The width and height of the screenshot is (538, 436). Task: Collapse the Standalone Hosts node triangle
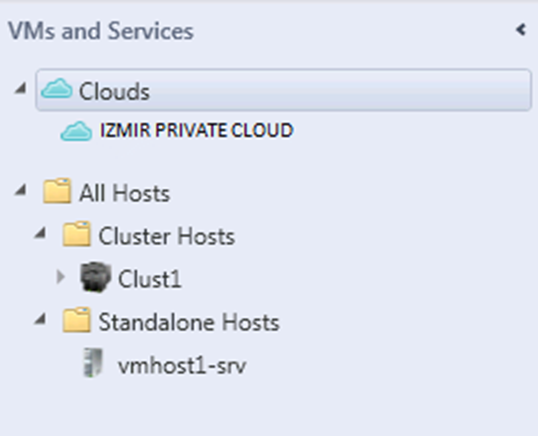pos(40,319)
